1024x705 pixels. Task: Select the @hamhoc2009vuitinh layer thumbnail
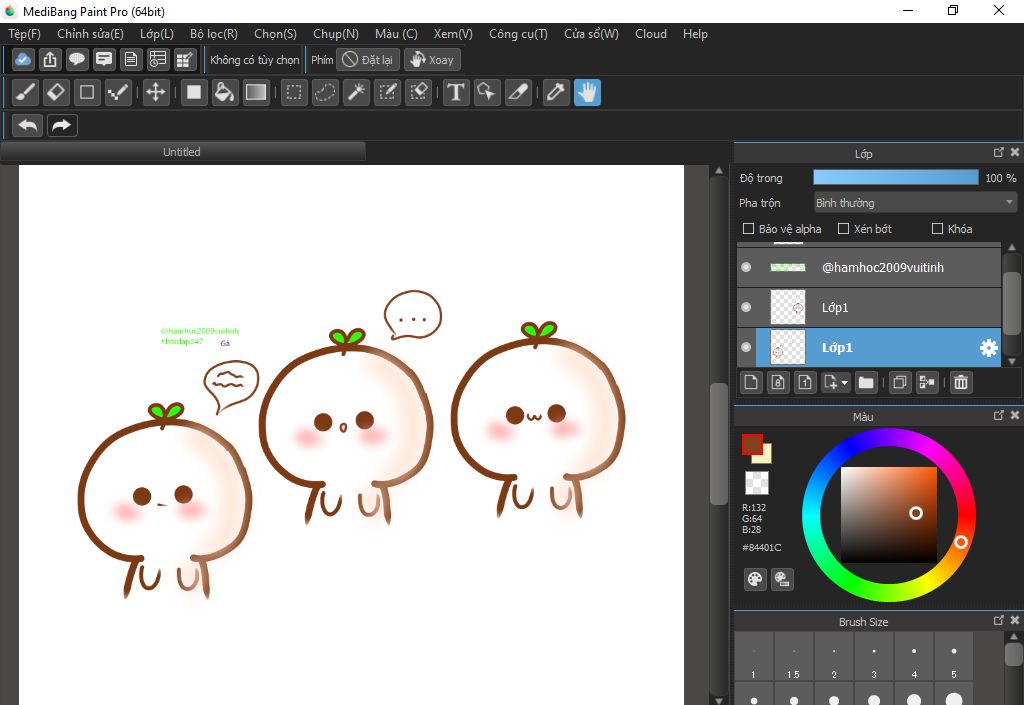click(788, 267)
